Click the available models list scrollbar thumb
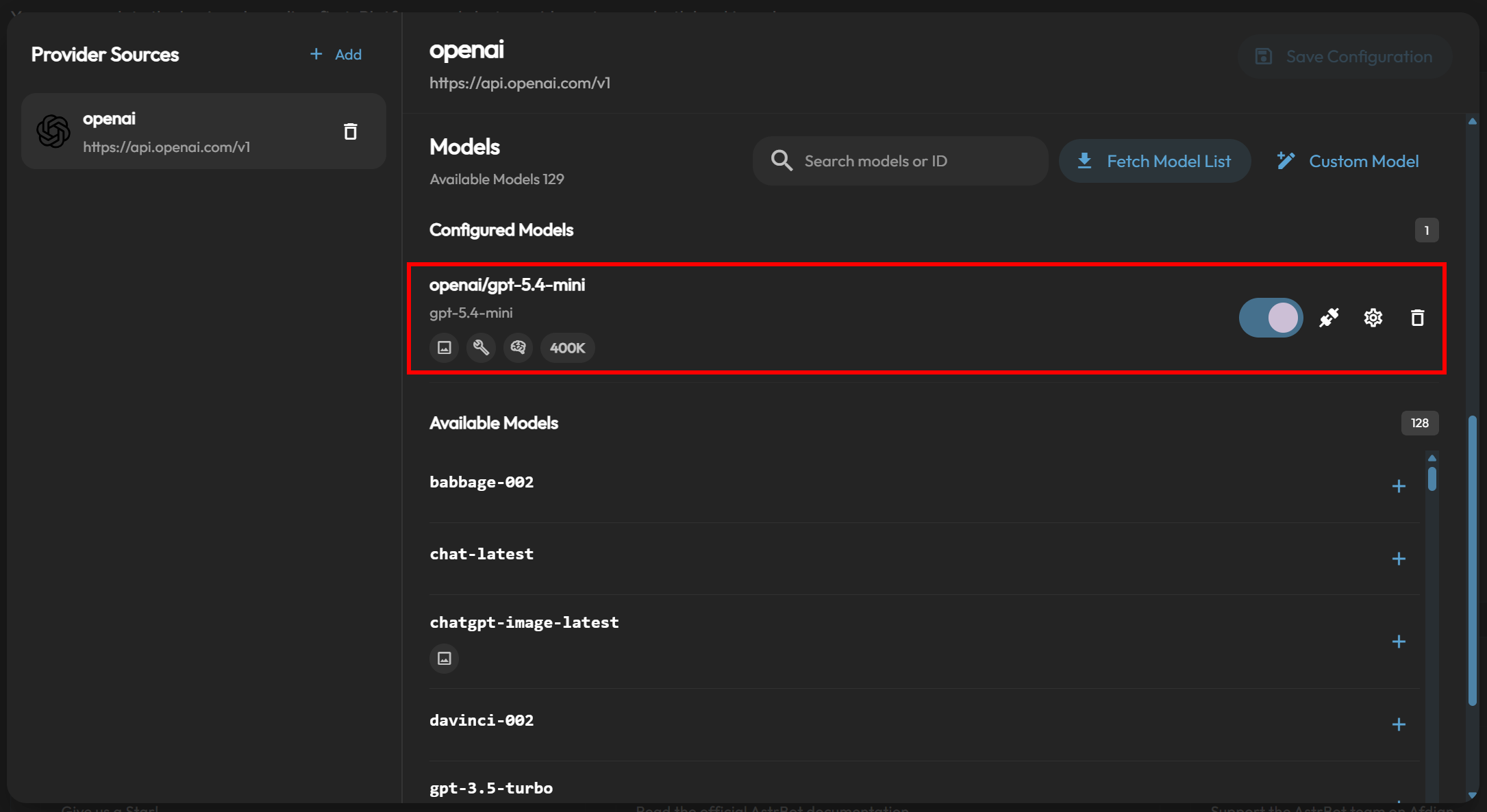Screen dimensions: 1487x812 1432,479
